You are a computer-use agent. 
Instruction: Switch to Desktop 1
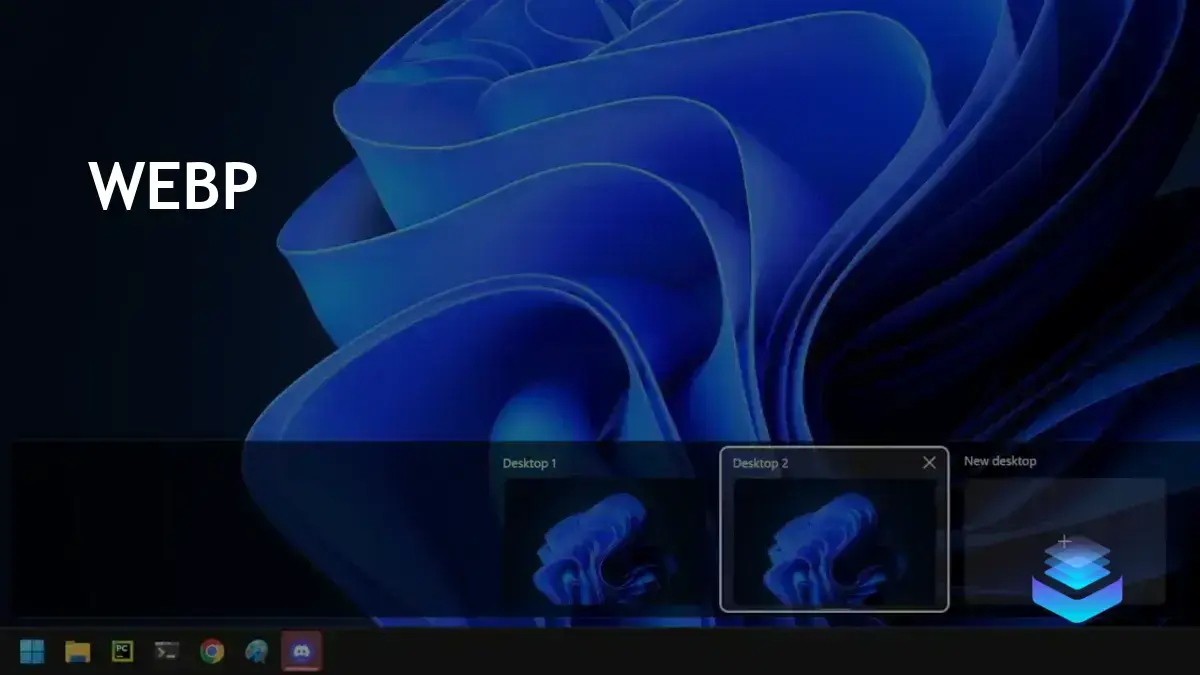pos(600,545)
